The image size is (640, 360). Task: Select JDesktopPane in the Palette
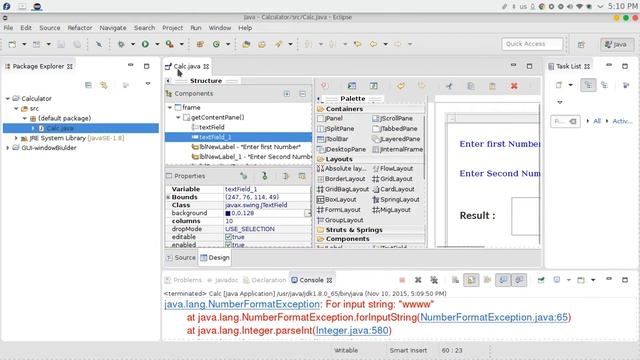[341, 149]
